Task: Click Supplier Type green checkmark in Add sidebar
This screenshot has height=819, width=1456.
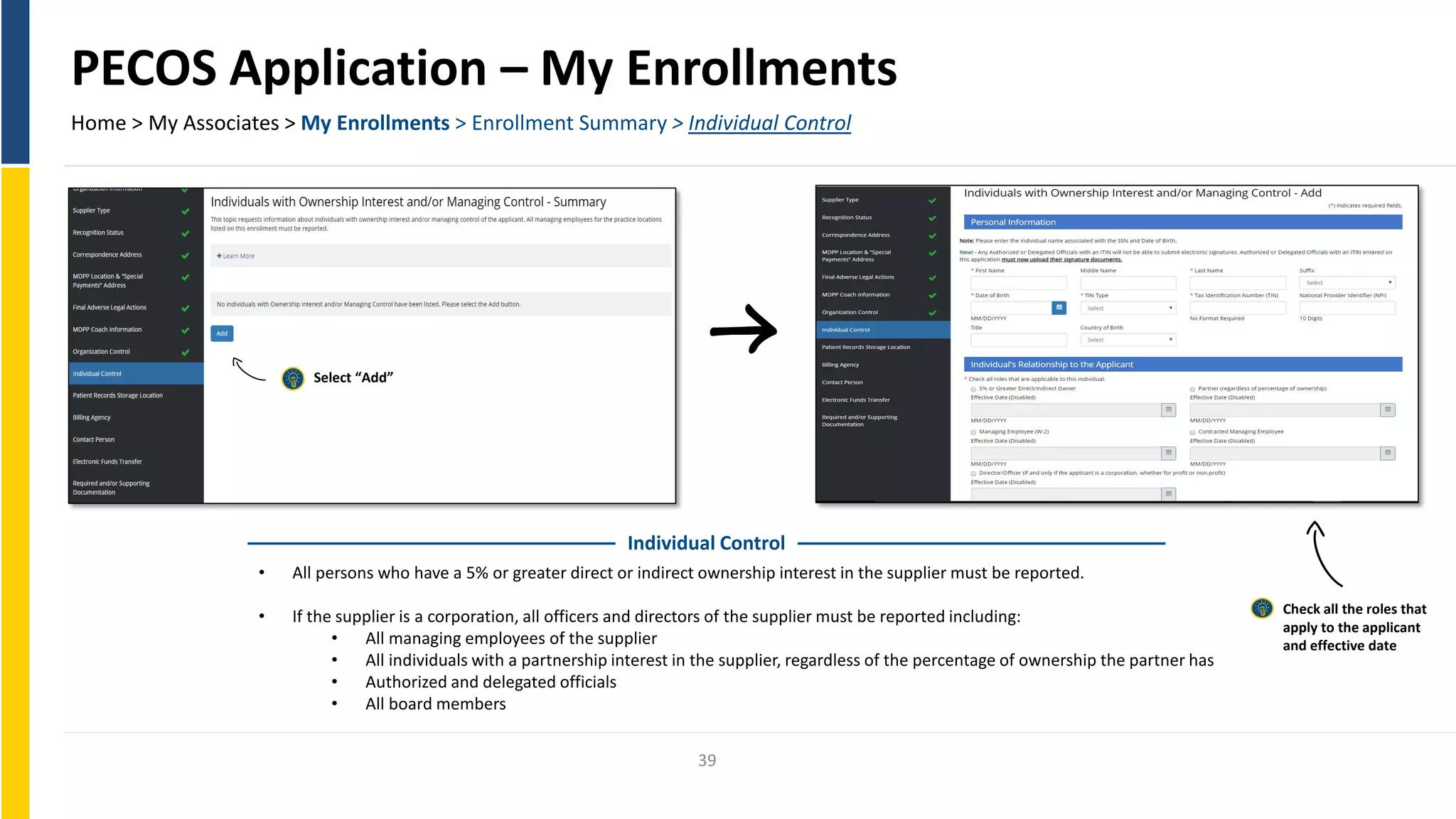Action: [932, 200]
